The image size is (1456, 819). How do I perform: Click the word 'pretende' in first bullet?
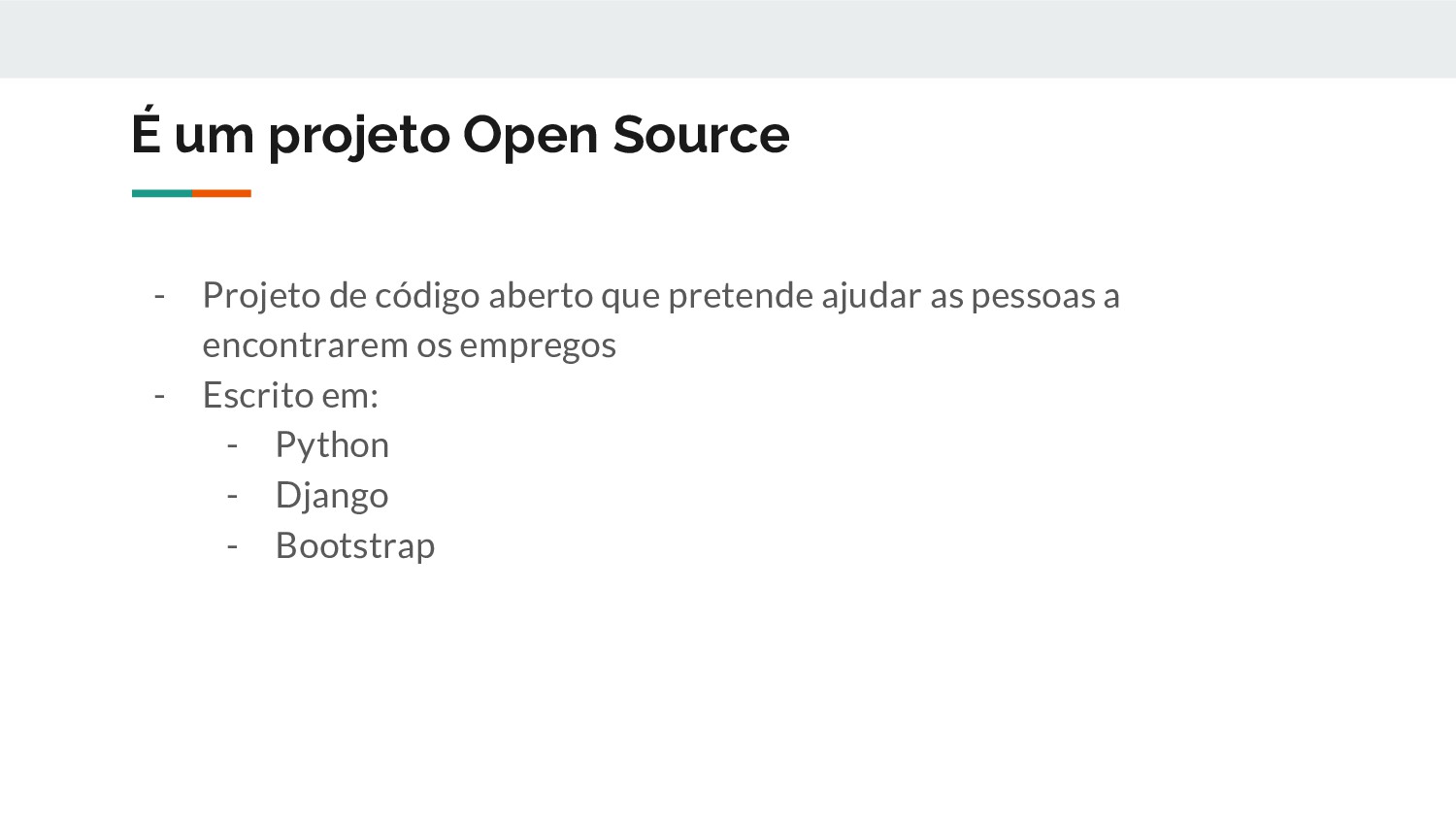tap(741, 296)
